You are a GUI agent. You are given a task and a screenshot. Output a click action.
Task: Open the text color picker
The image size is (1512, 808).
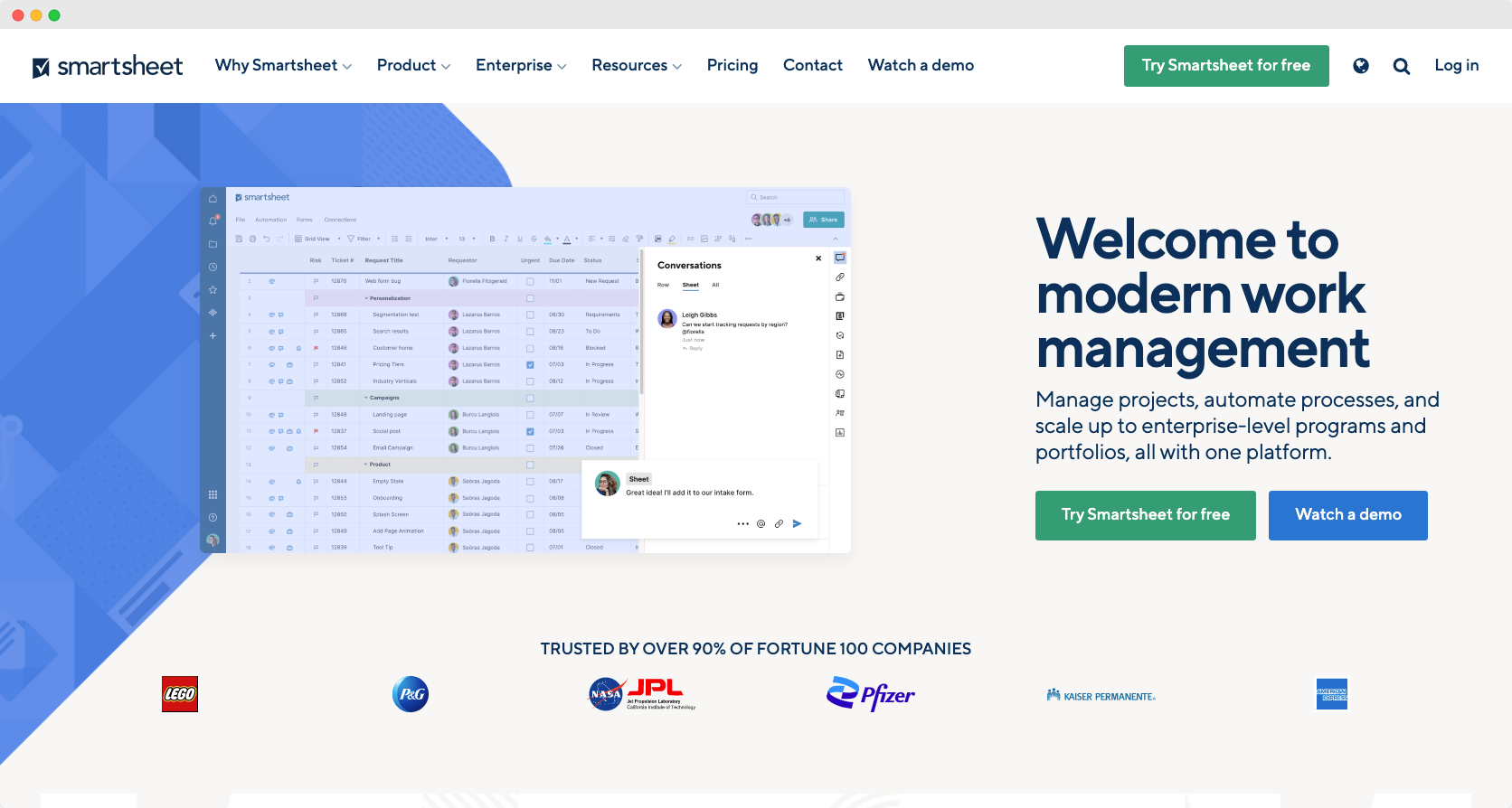click(x=568, y=239)
